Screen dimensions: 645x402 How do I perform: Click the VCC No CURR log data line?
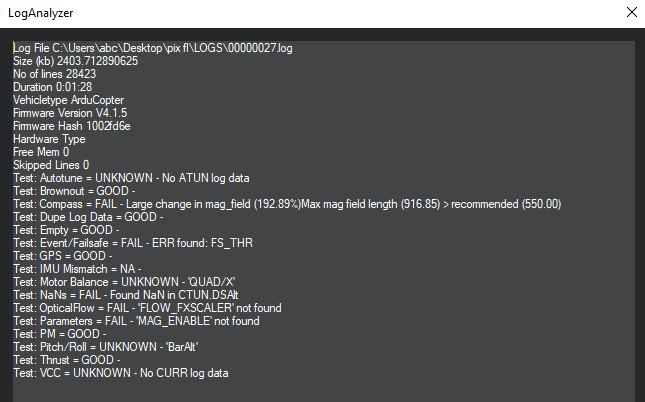121,373
